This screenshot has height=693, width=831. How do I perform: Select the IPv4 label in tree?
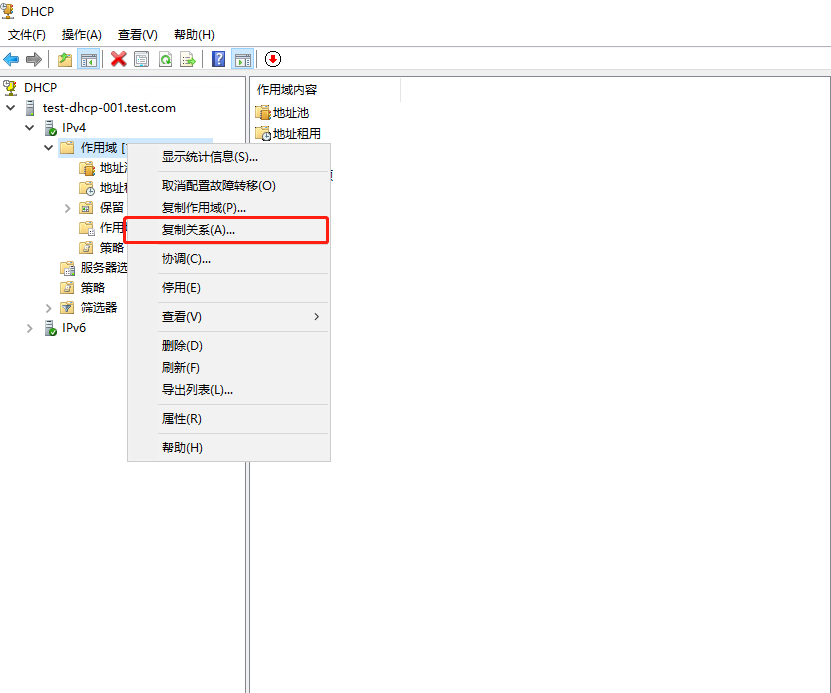pos(74,128)
